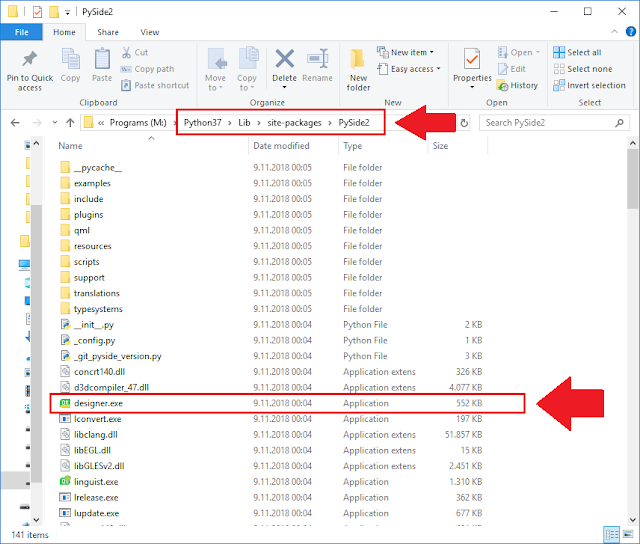Image resolution: width=640 pixels, height=544 pixels.
Task: Sort by Size column header
Action: point(440,146)
